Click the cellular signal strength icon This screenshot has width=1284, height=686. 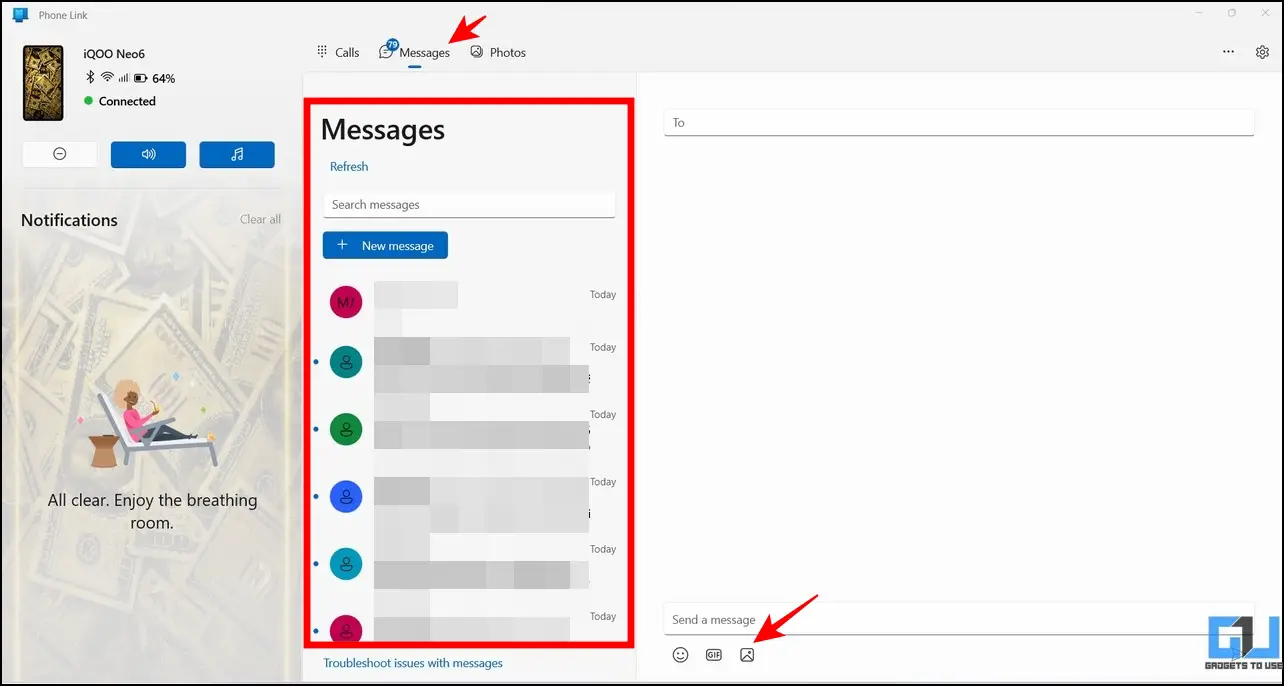[124, 78]
